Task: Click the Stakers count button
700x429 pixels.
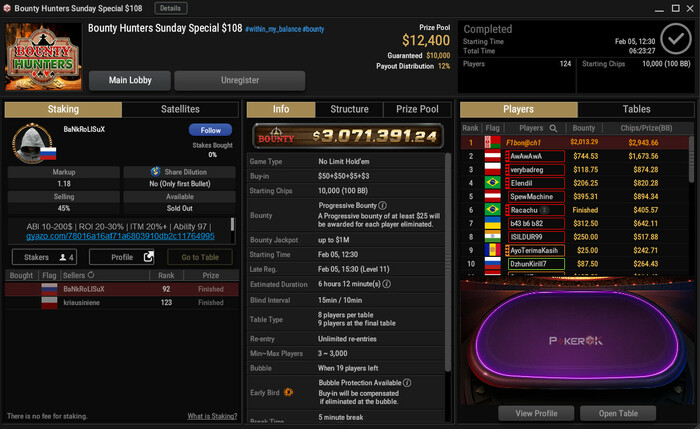Action: pos(44,257)
